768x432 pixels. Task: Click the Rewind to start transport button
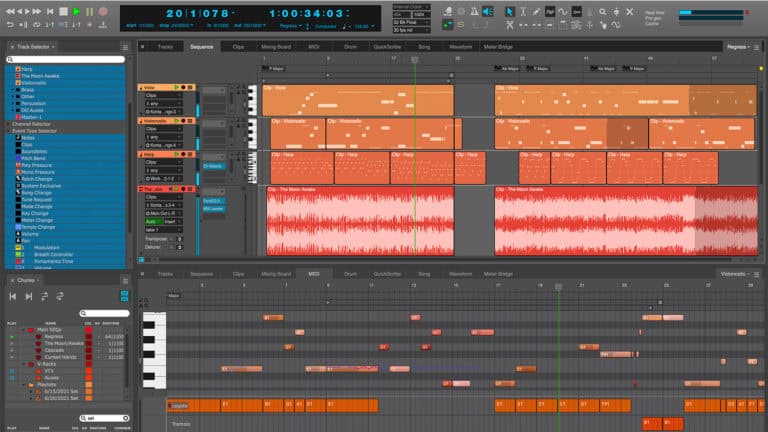click(50, 11)
